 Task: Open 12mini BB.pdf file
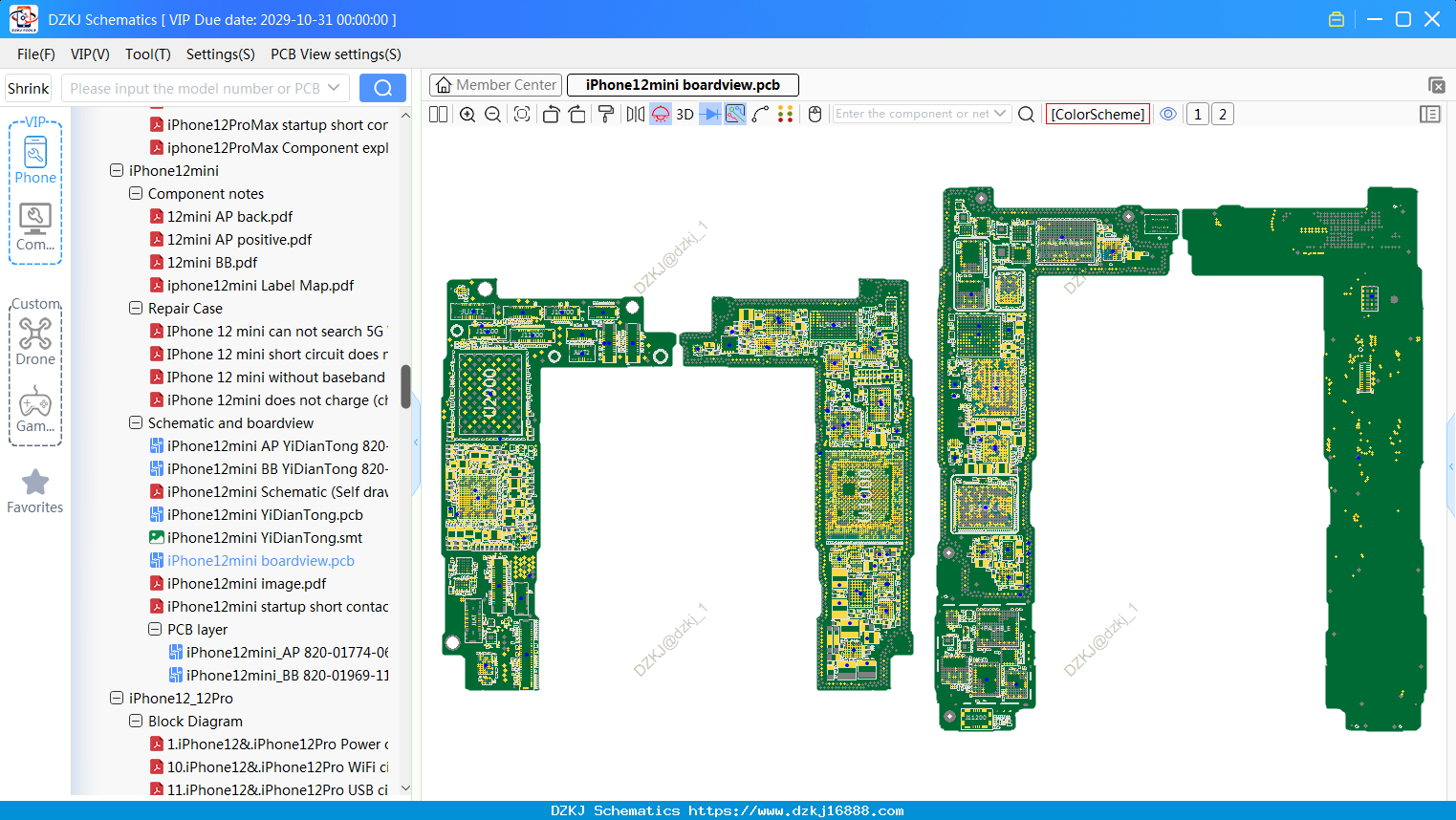point(212,262)
